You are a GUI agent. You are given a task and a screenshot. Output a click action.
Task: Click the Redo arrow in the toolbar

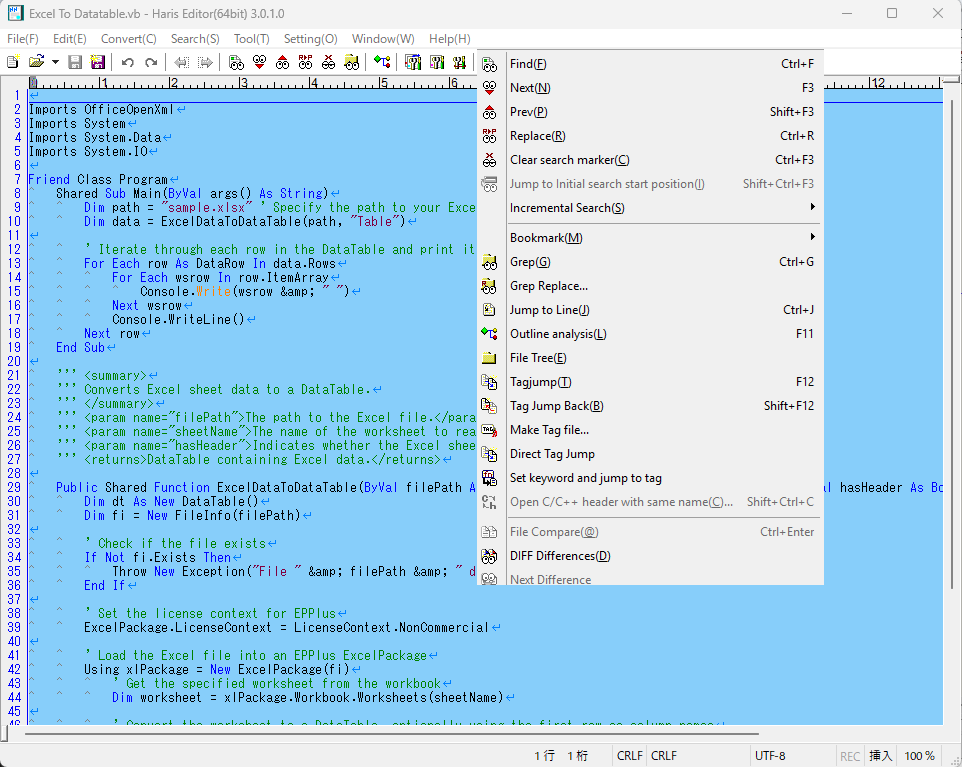click(x=151, y=62)
